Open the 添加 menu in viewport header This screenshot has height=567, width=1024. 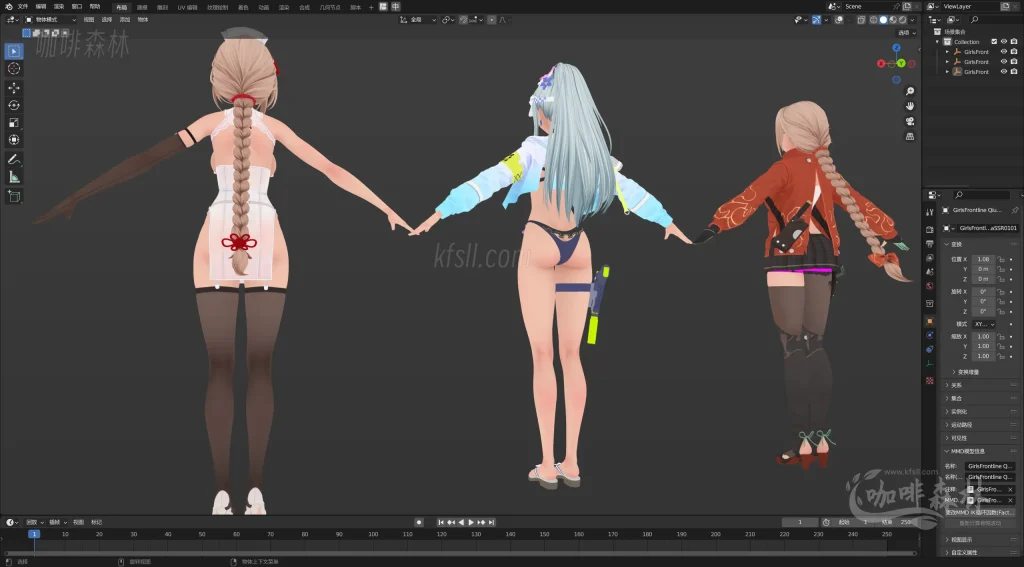tap(125, 20)
